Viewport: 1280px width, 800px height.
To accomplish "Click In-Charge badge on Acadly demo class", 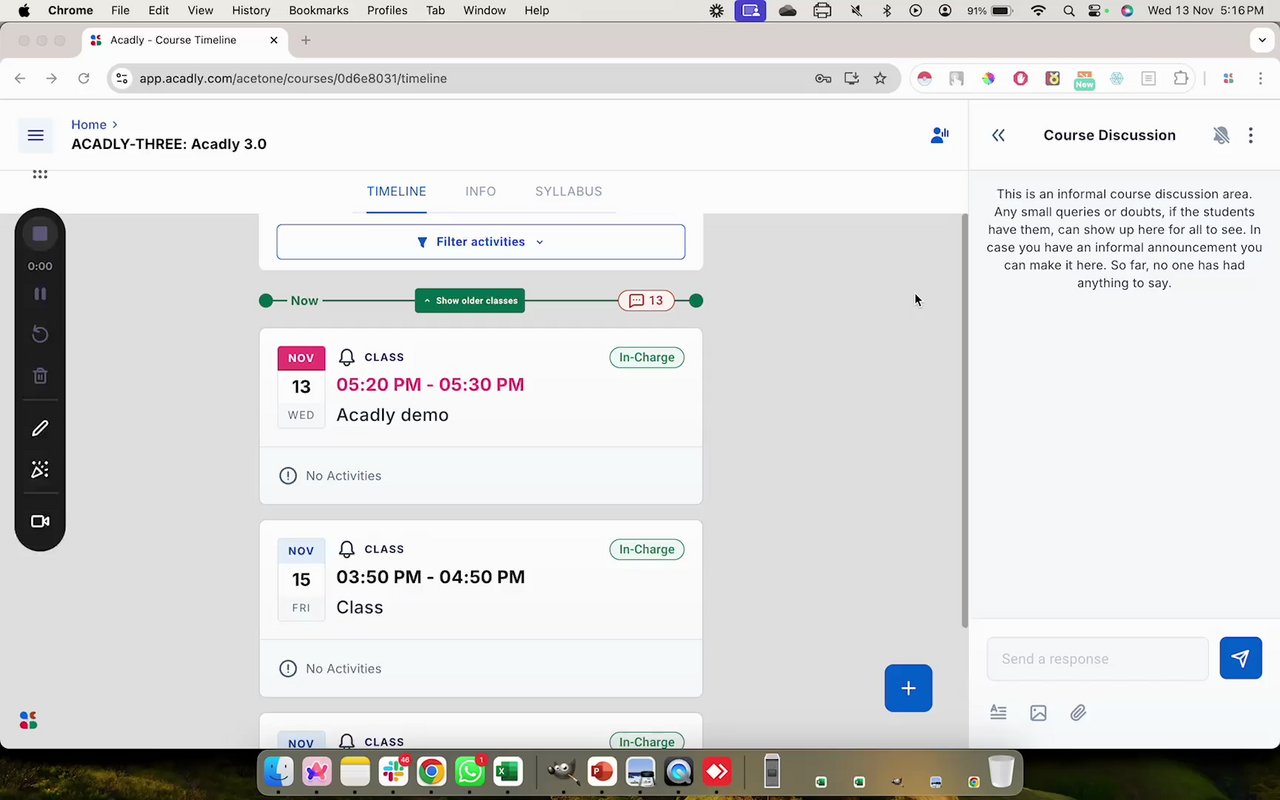I will [647, 357].
